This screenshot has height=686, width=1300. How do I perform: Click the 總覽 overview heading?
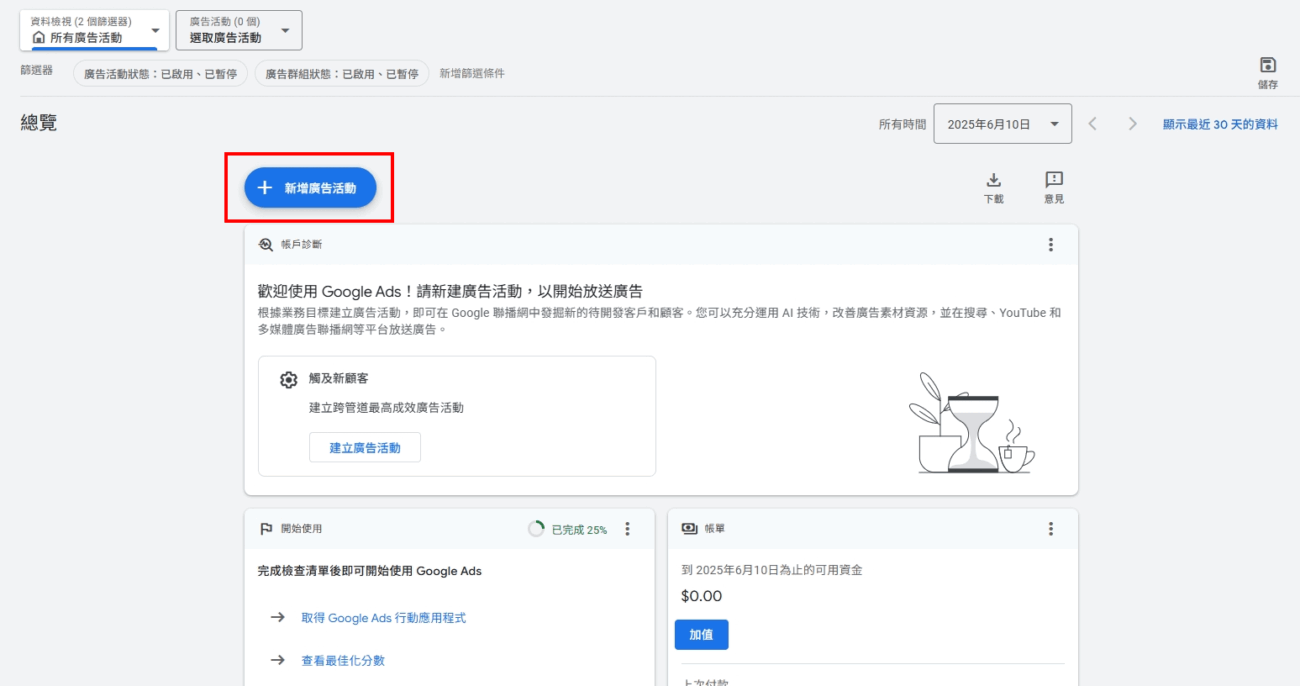point(39,123)
